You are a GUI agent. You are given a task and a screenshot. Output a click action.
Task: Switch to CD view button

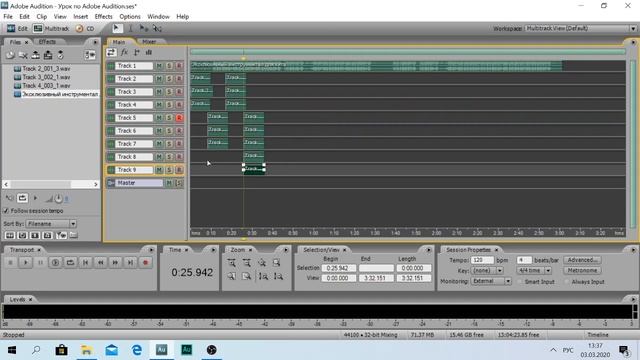85,29
